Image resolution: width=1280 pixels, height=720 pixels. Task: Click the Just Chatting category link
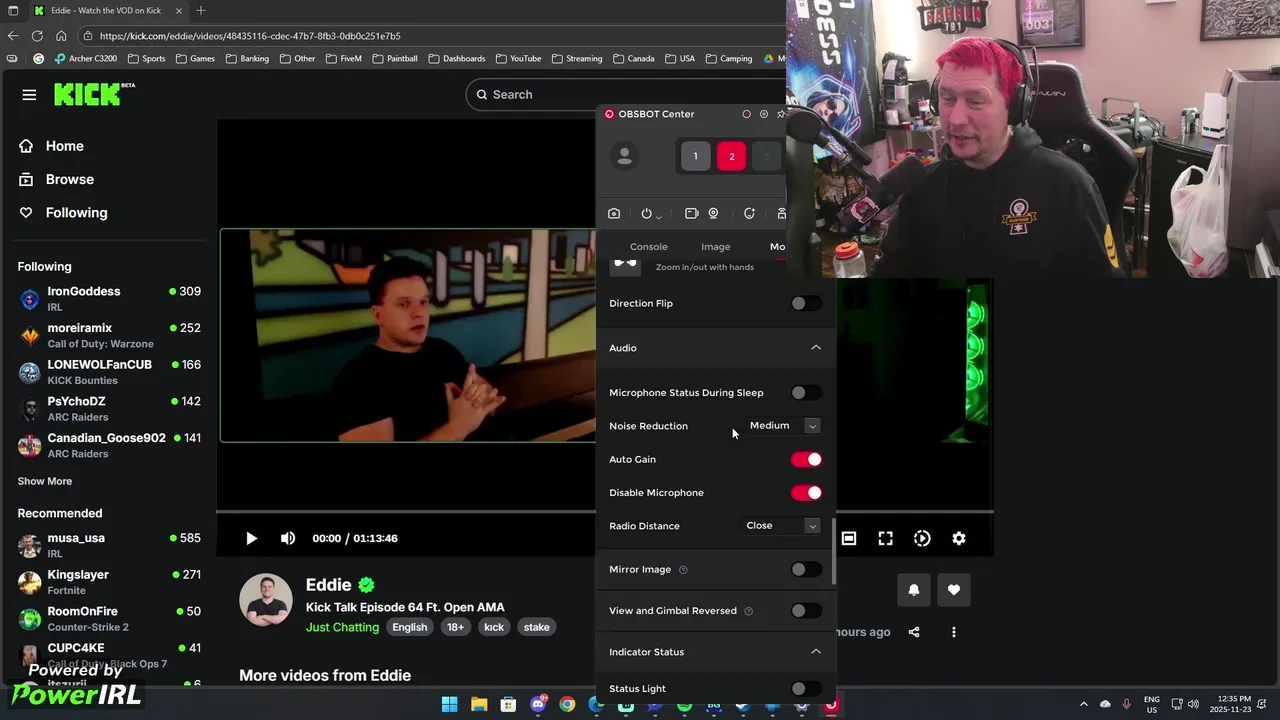click(342, 627)
